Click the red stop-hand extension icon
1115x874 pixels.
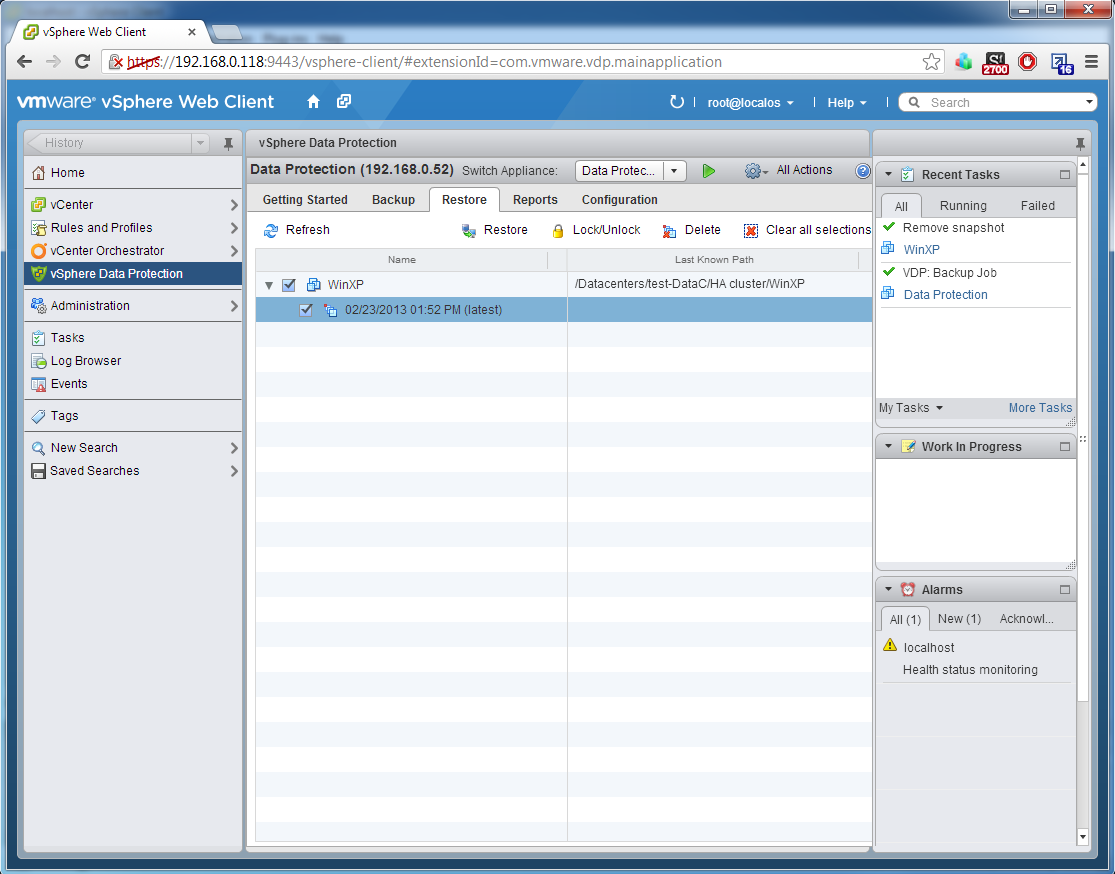click(1028, 62)
